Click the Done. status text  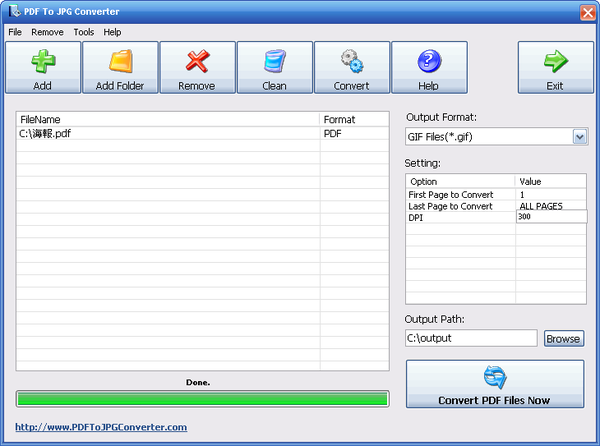[x=198, y=382]
